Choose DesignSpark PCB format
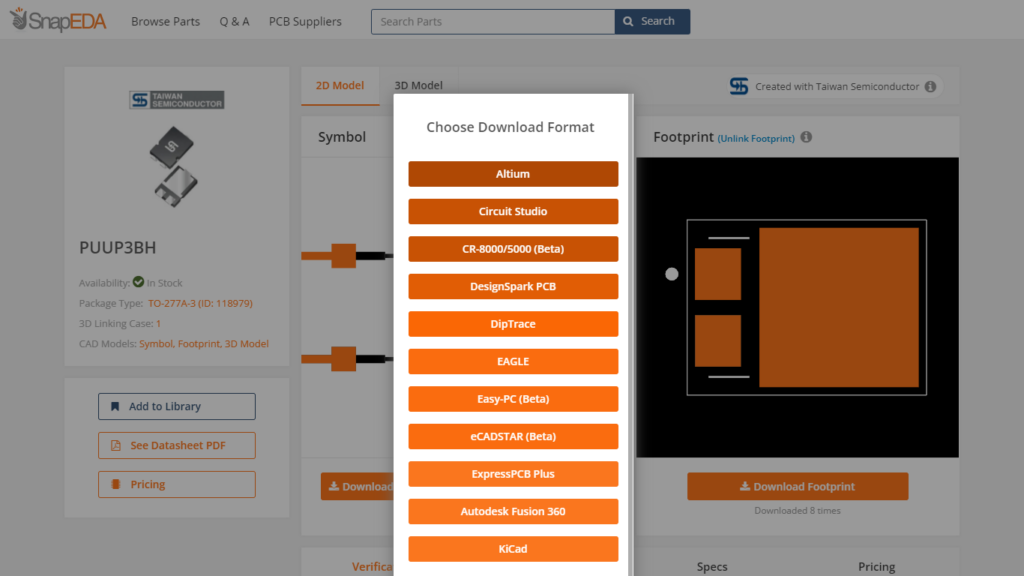Image resolution: width=1024 pixels, height=576 pixels. [x=513, y=287]
